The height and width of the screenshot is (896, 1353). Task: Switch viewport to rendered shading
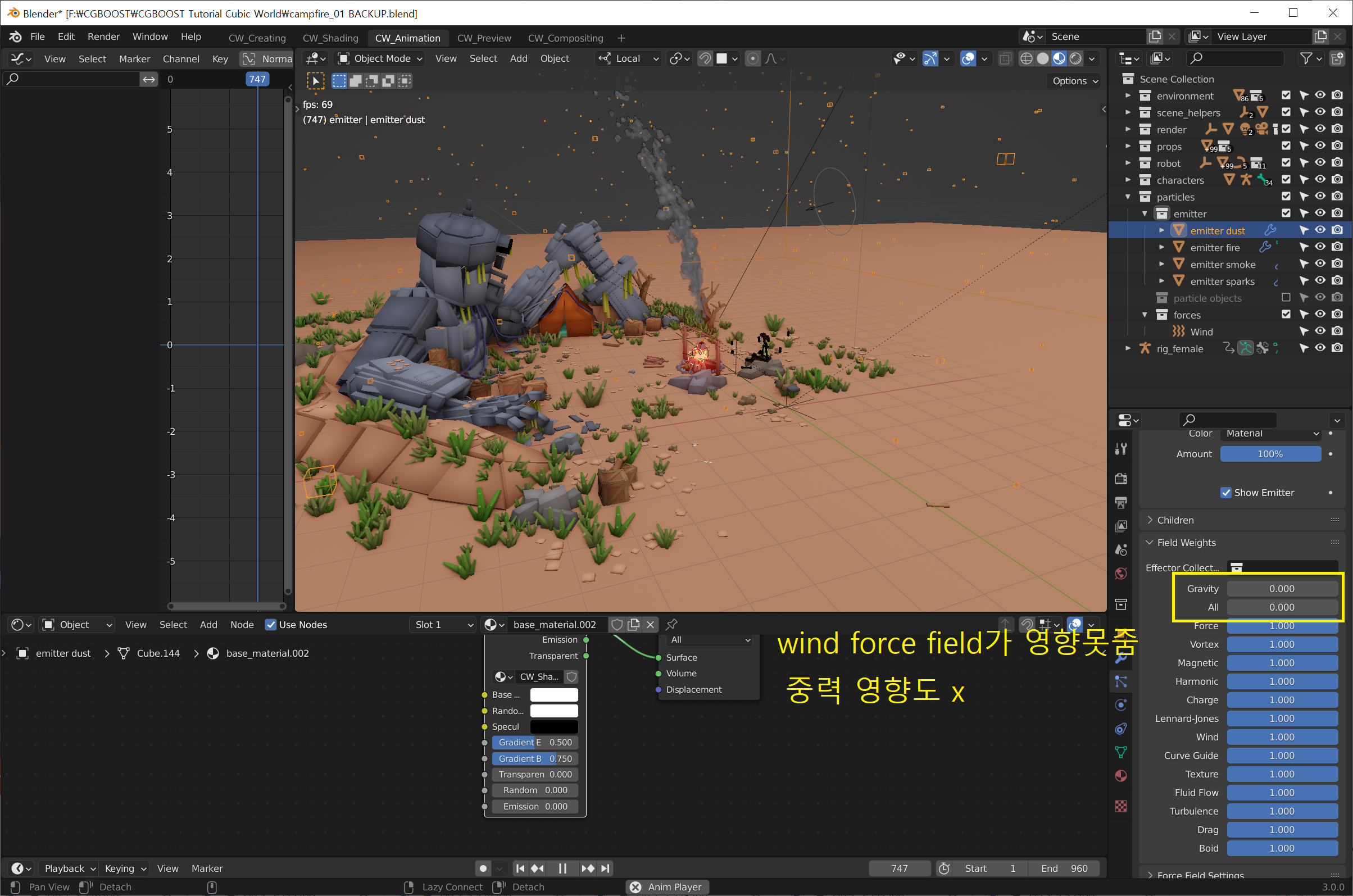tap(1075, 58)
